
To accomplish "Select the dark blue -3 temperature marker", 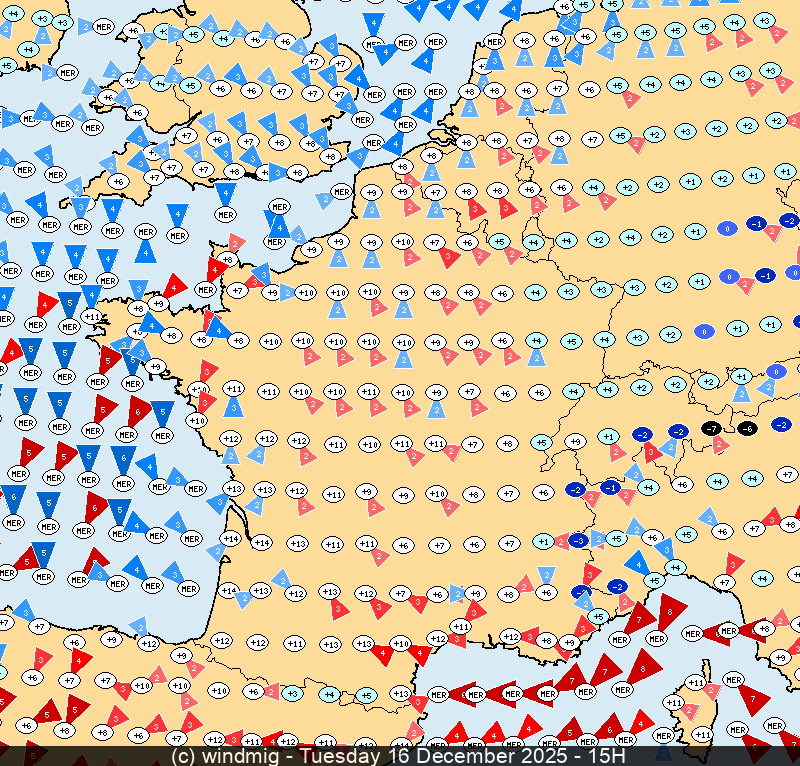I will (x=577, y=540).
